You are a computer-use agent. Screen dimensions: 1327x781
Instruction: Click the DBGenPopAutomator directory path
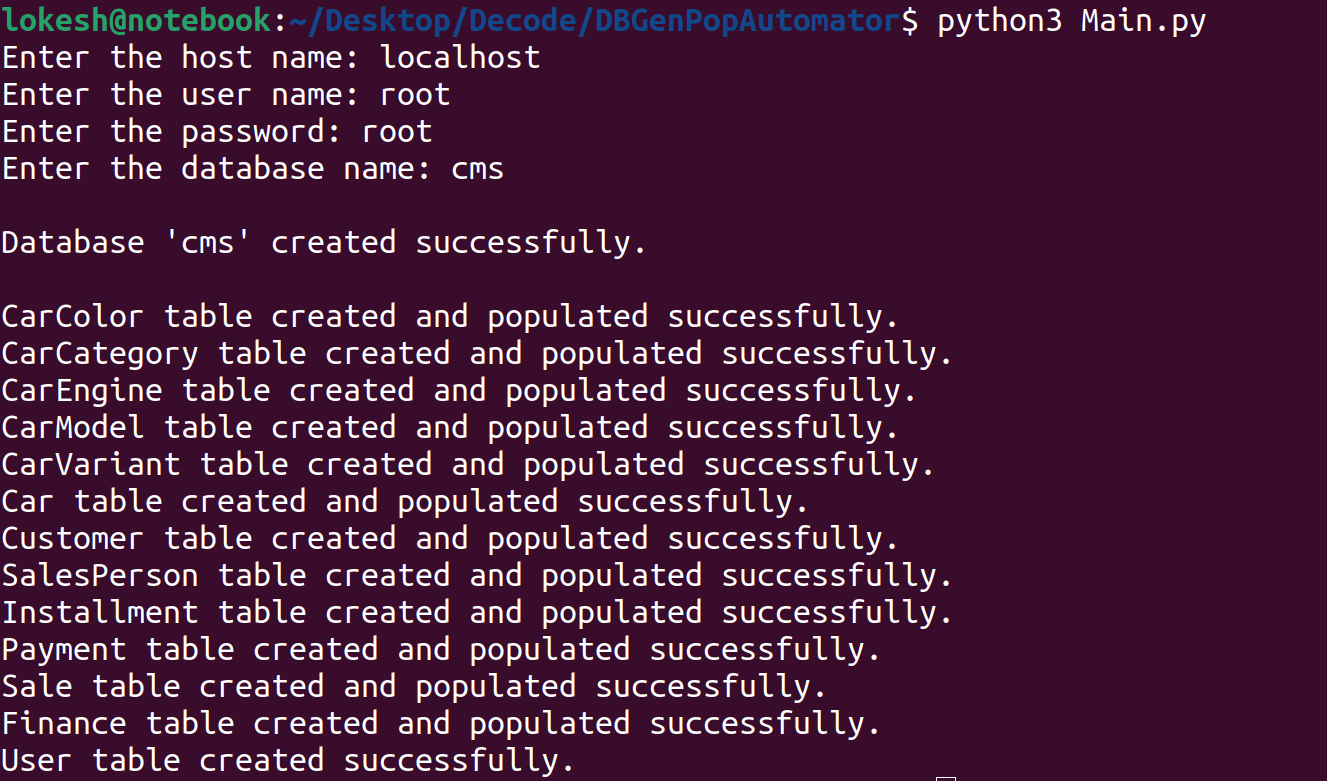(746, 20)
